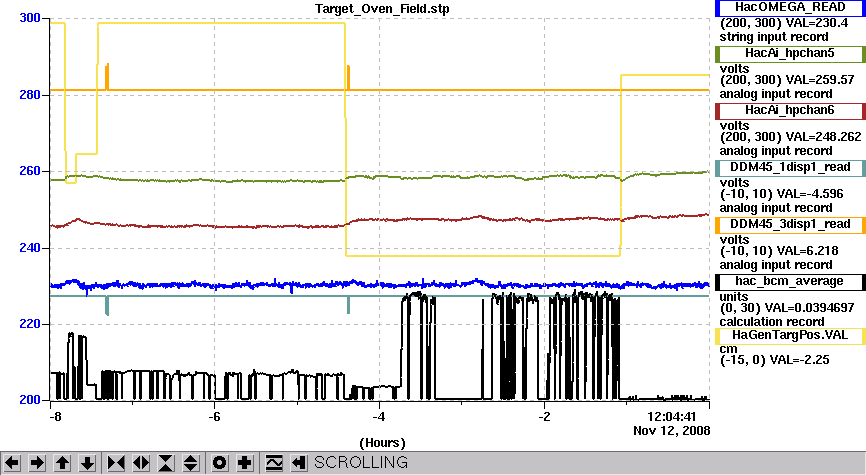Click the -2 hours axis label

point(544,416)
